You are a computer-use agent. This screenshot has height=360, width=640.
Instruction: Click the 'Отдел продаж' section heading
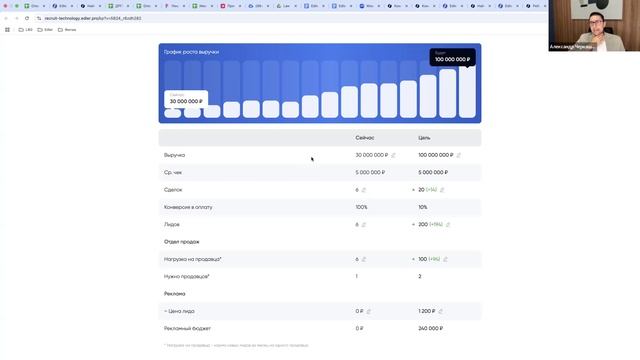point(182,242)
